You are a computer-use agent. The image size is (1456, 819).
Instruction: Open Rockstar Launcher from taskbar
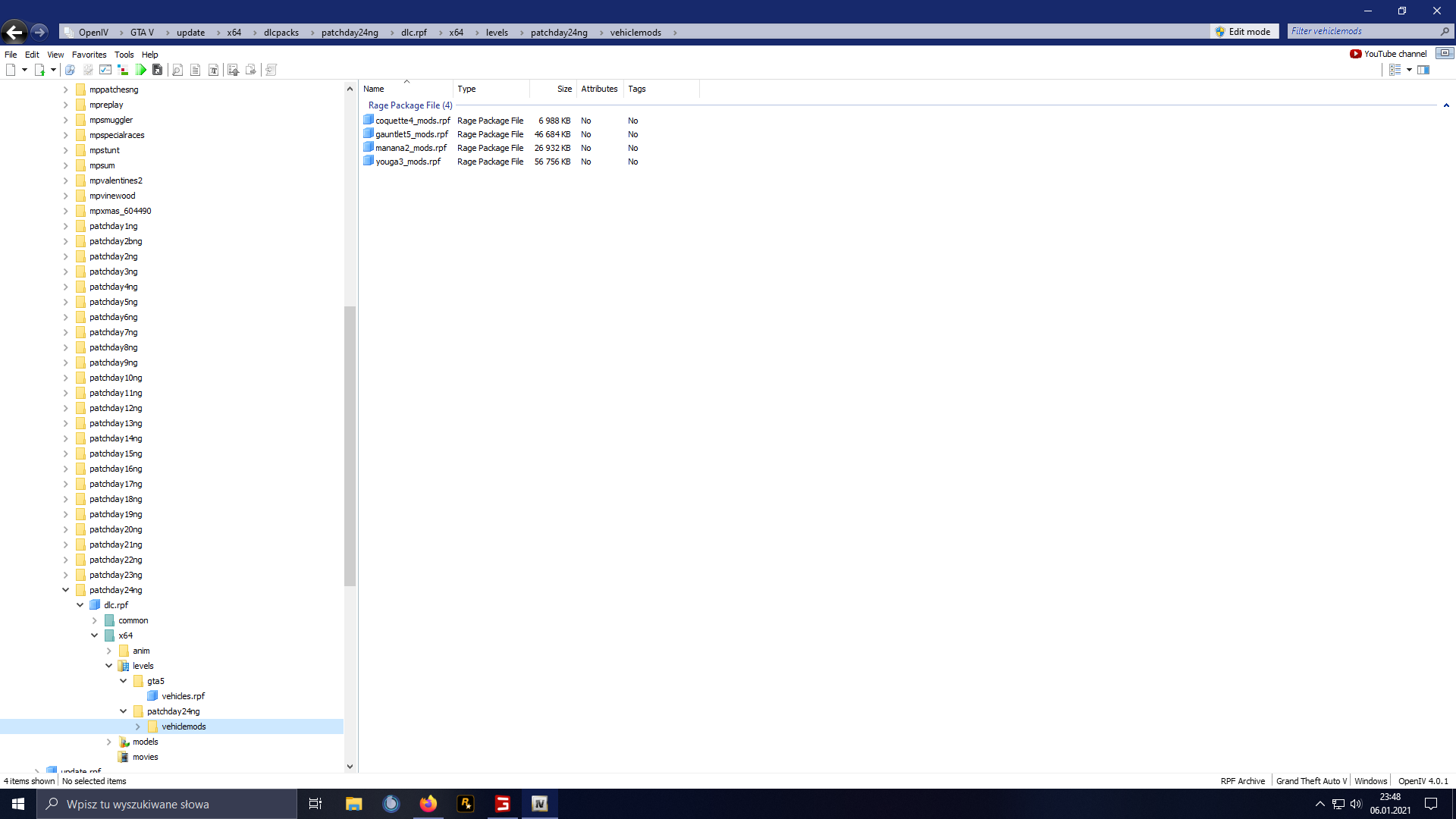(466, 804)
